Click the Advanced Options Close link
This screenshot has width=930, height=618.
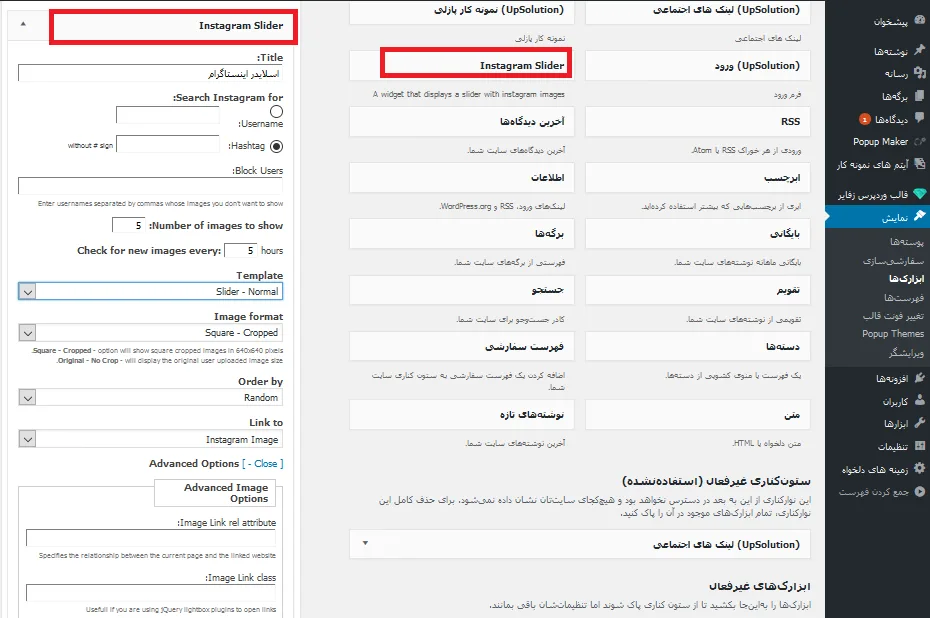click(x=265, y=464)
